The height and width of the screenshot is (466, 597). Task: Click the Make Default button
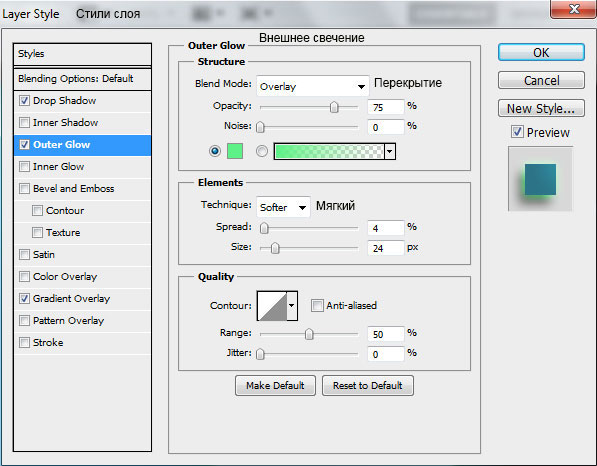(x=275, y=385)
